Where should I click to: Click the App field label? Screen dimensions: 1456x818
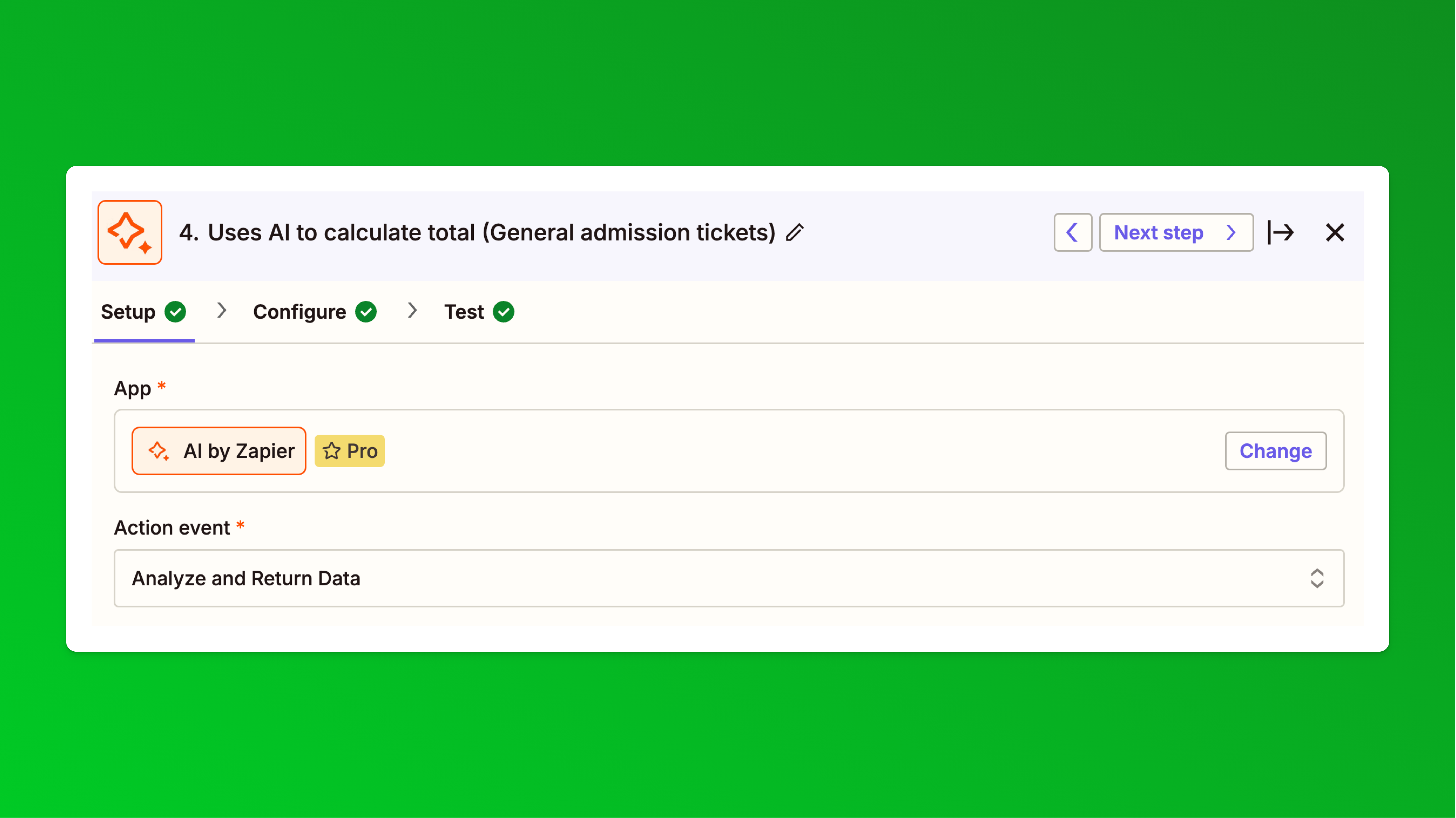[x=132, y=389]
